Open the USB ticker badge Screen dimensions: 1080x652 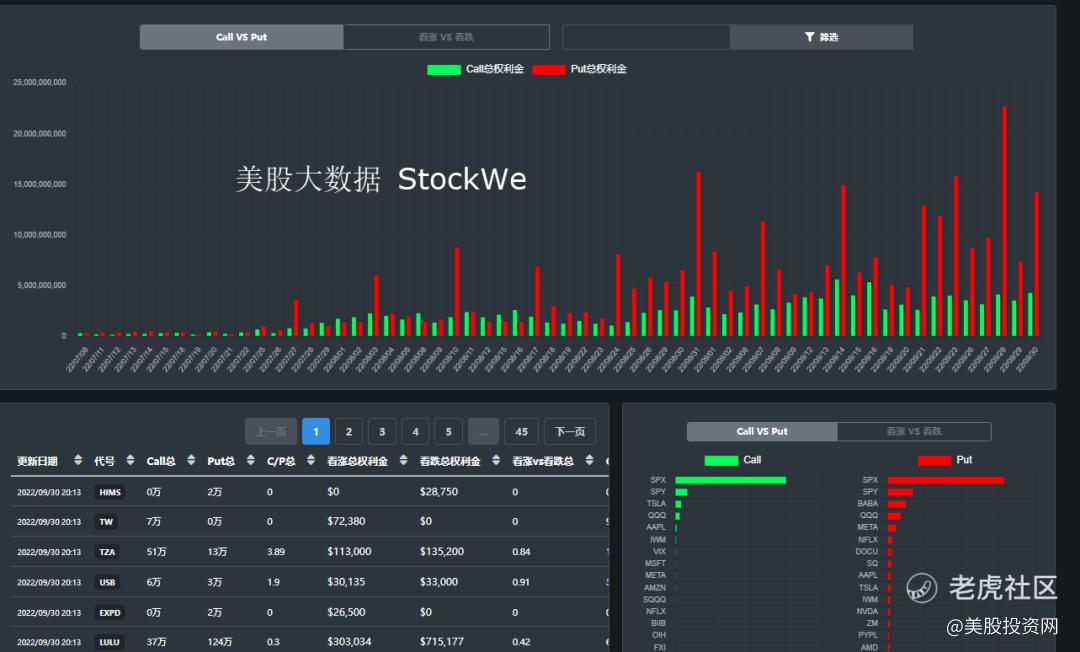pos(107,582)
